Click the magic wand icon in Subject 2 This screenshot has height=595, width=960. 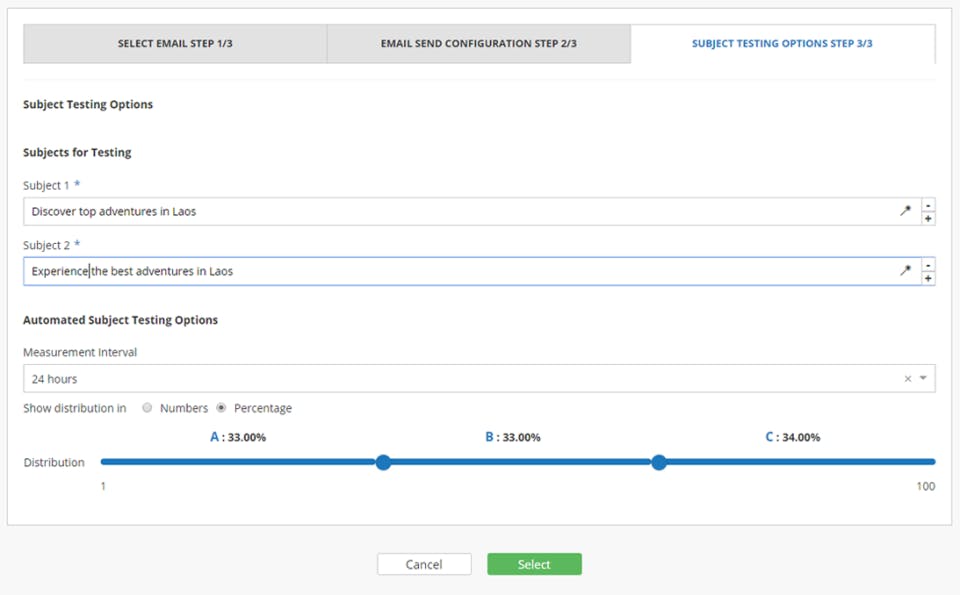(905, 271)
